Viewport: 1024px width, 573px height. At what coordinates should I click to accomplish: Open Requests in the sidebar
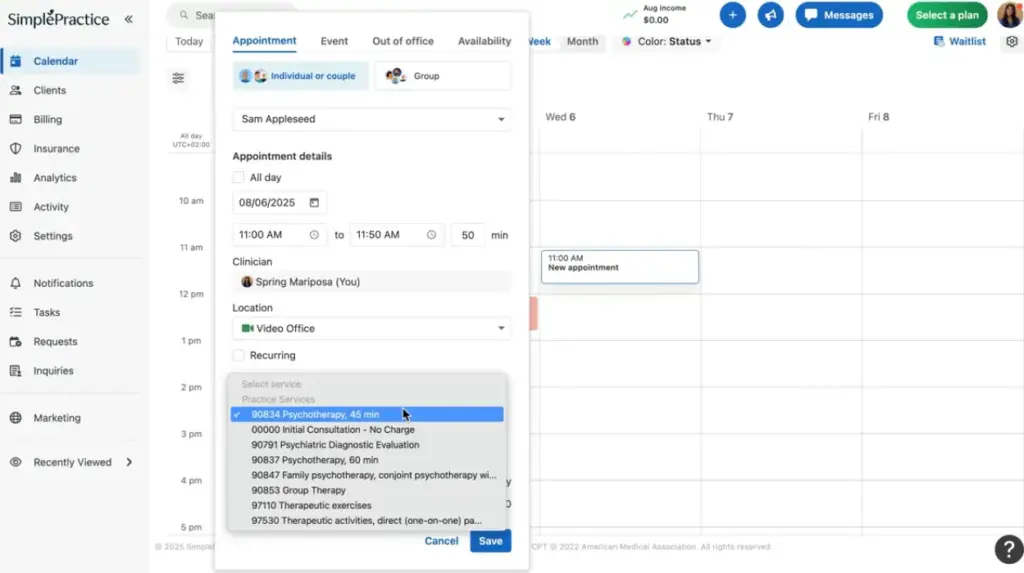click(x=71, y=341)
